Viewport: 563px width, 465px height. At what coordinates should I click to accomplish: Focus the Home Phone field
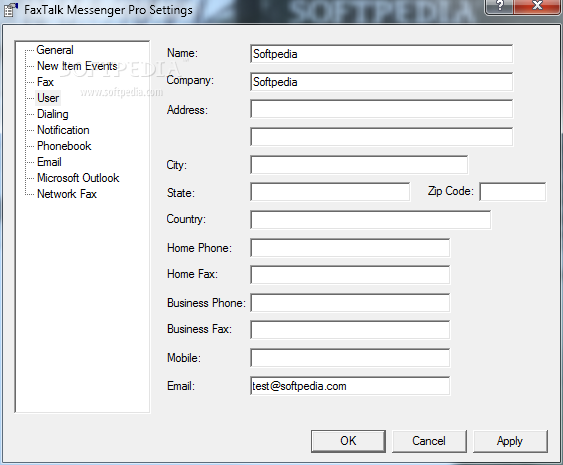coord(350,248)
